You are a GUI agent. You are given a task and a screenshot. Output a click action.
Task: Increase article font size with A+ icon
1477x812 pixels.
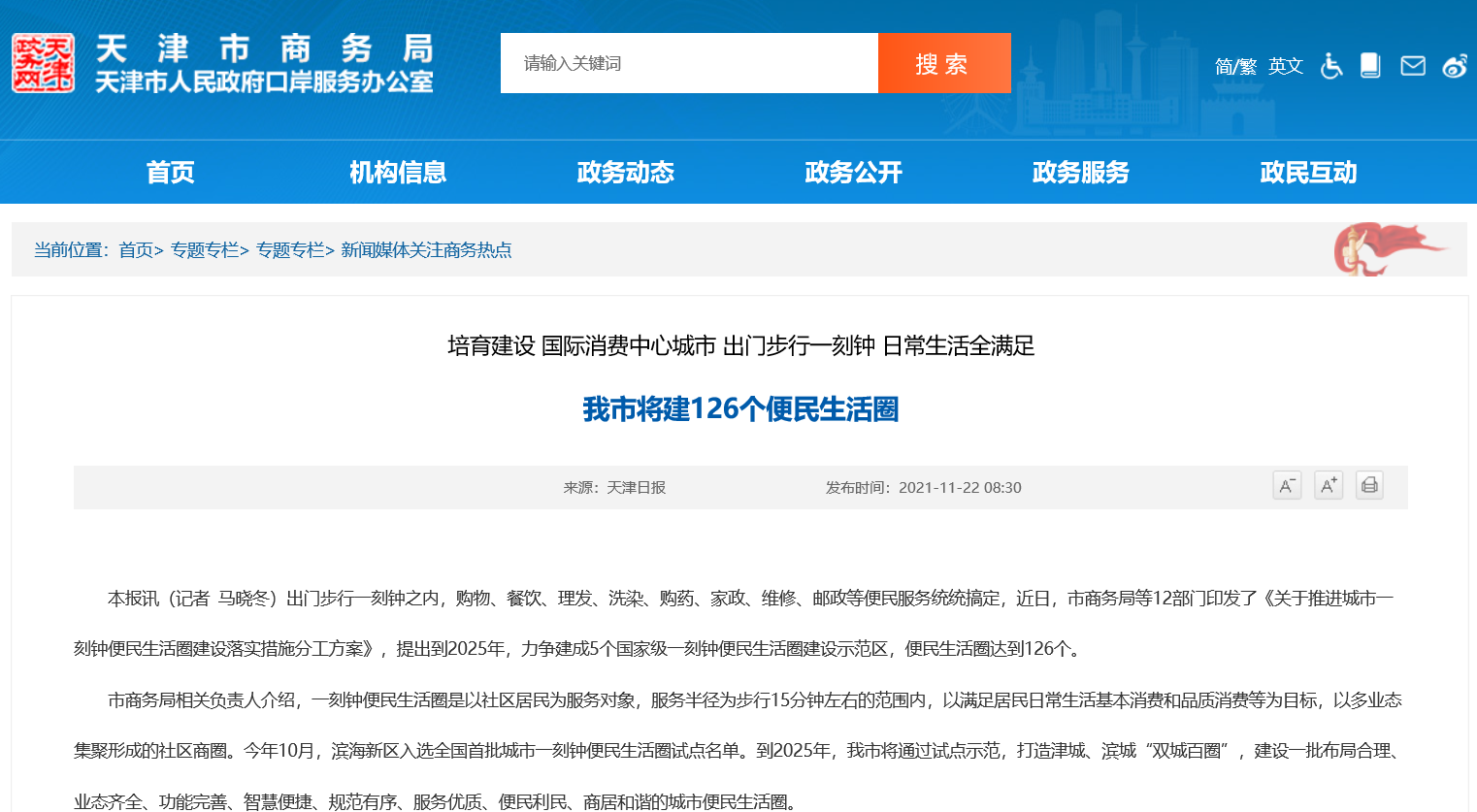click(x=1328, y=485)
